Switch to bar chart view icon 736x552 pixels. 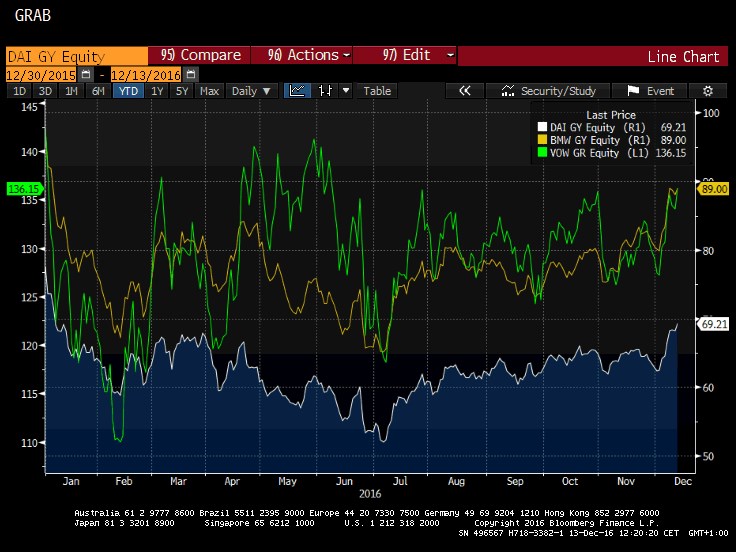[x=325, y=91]
